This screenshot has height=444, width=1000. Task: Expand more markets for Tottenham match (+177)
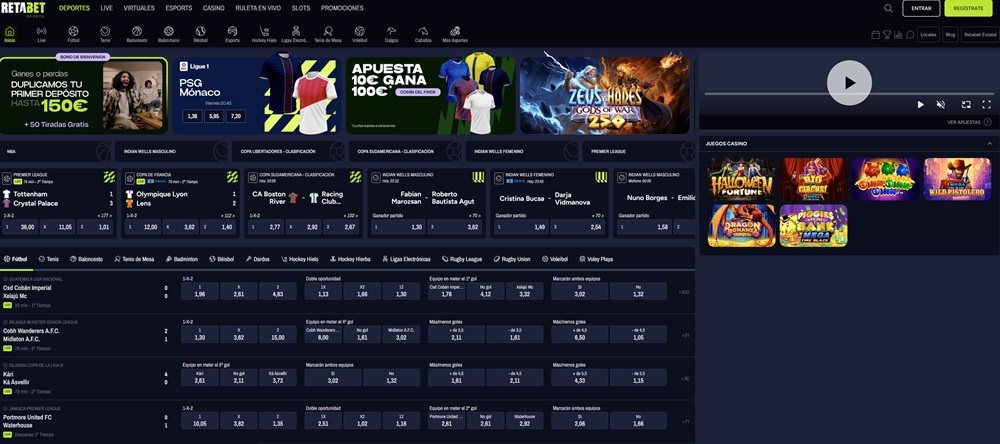pos(102,215)
